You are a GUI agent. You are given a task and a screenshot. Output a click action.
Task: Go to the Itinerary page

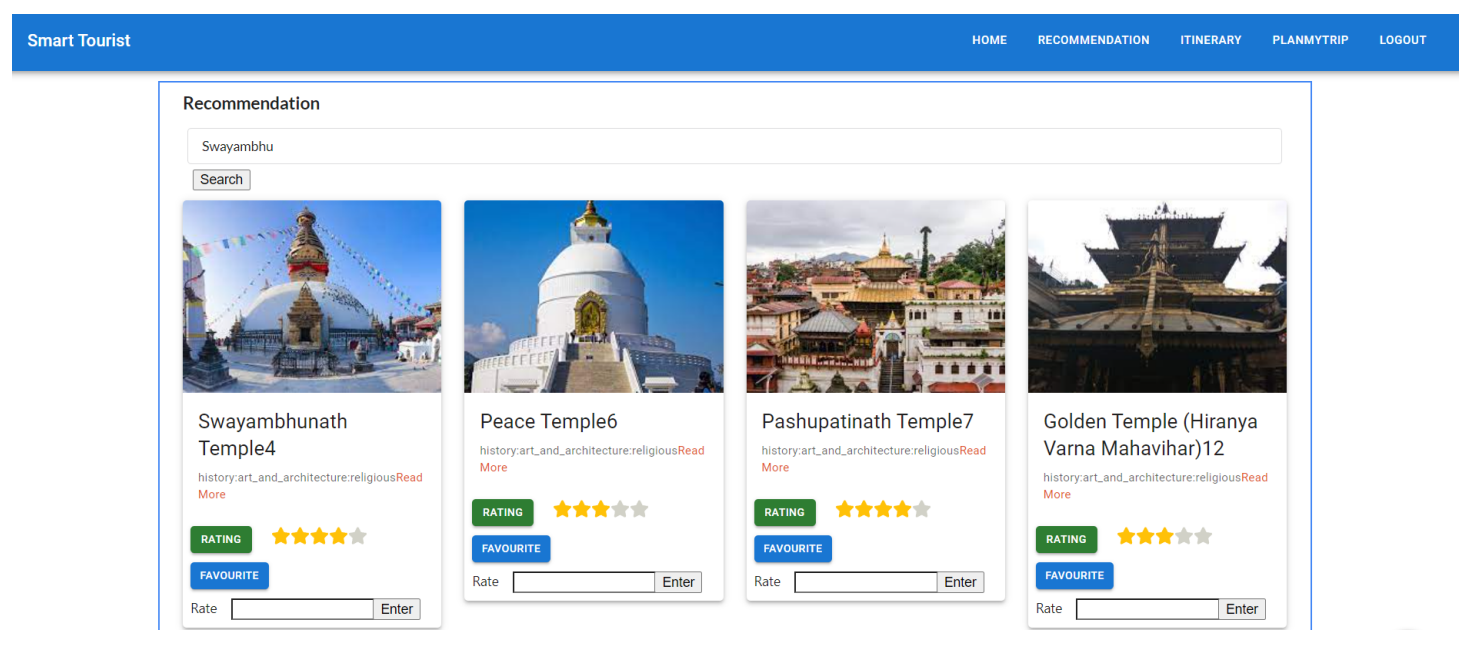point(1210,40)
